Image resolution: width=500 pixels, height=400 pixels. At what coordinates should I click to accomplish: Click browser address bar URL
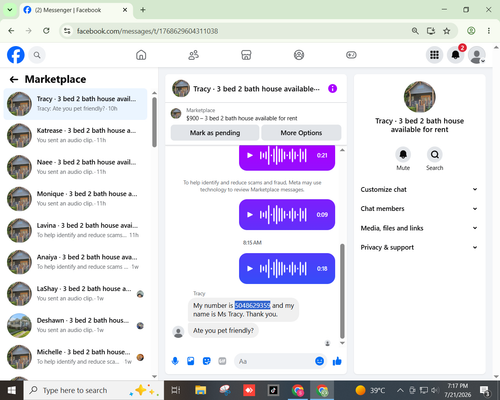(147, 31)
